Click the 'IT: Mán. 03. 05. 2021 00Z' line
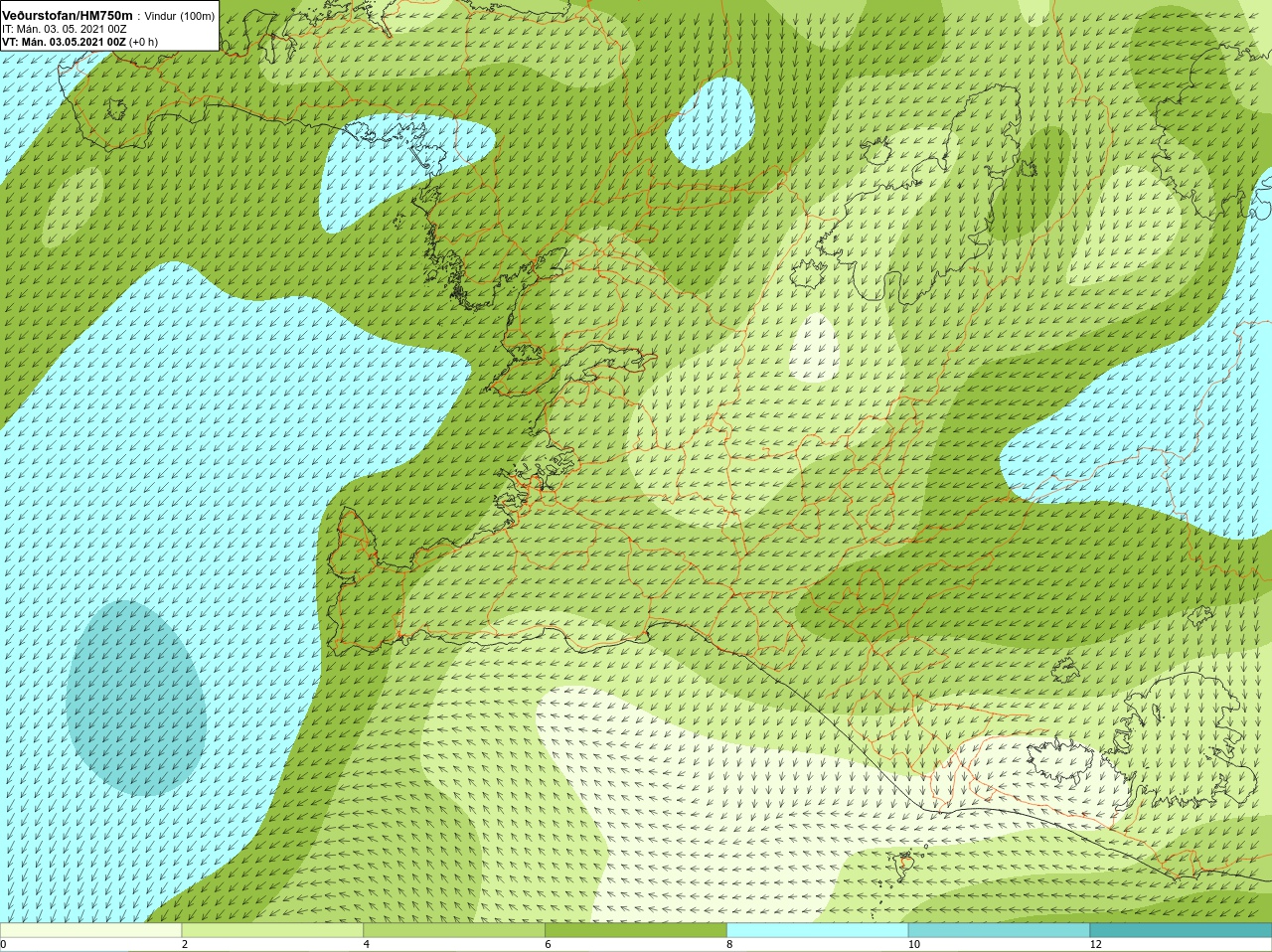1272x952 pixels. pos(65,29)
